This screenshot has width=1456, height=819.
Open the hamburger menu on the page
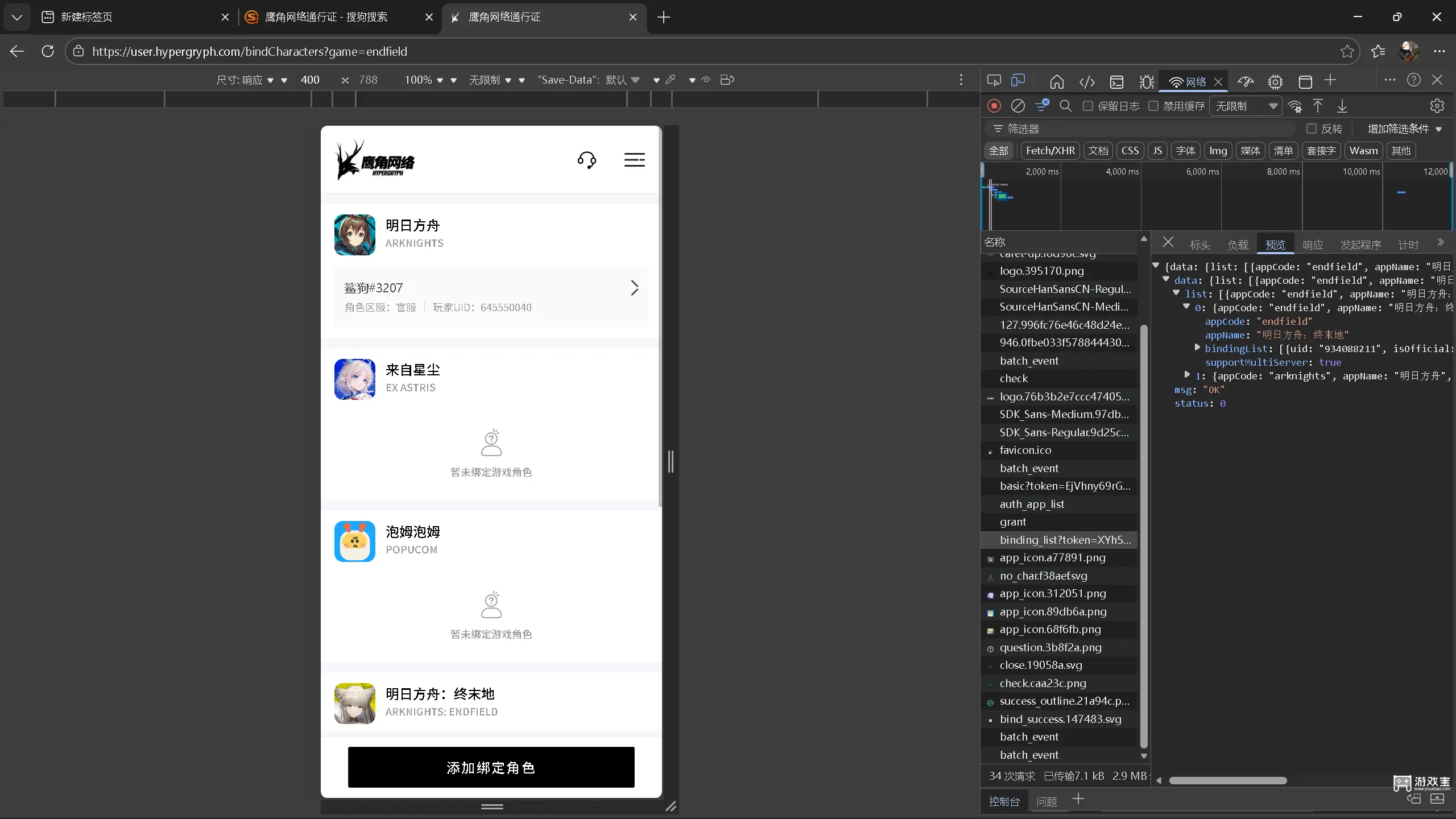pos(634,160)
